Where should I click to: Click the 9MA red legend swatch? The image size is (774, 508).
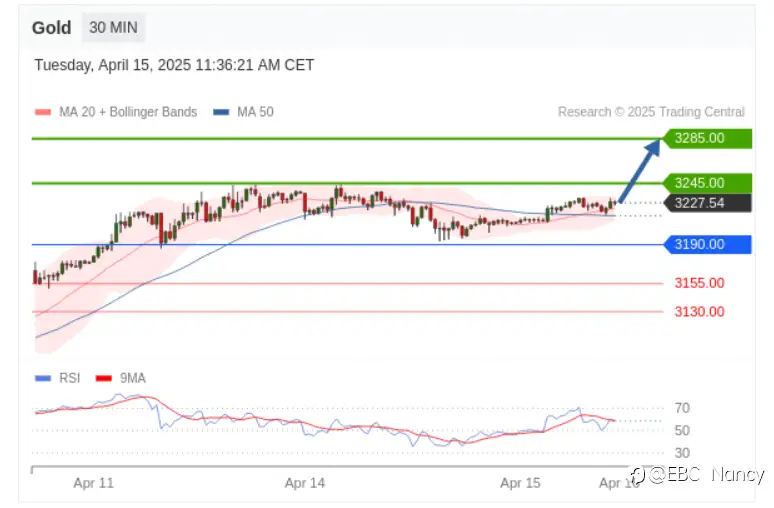click(x=104, y=379)
